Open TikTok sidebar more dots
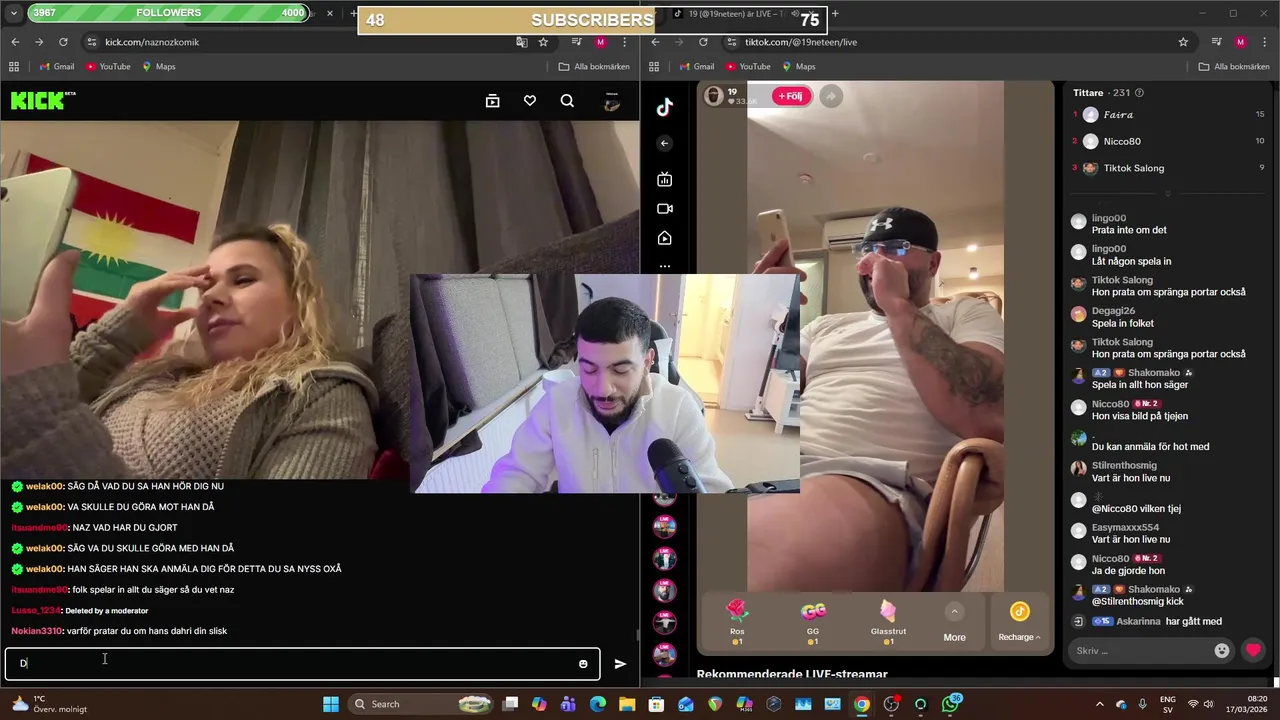This screenshot has width=1280, height=720. [x=665, y=267]
